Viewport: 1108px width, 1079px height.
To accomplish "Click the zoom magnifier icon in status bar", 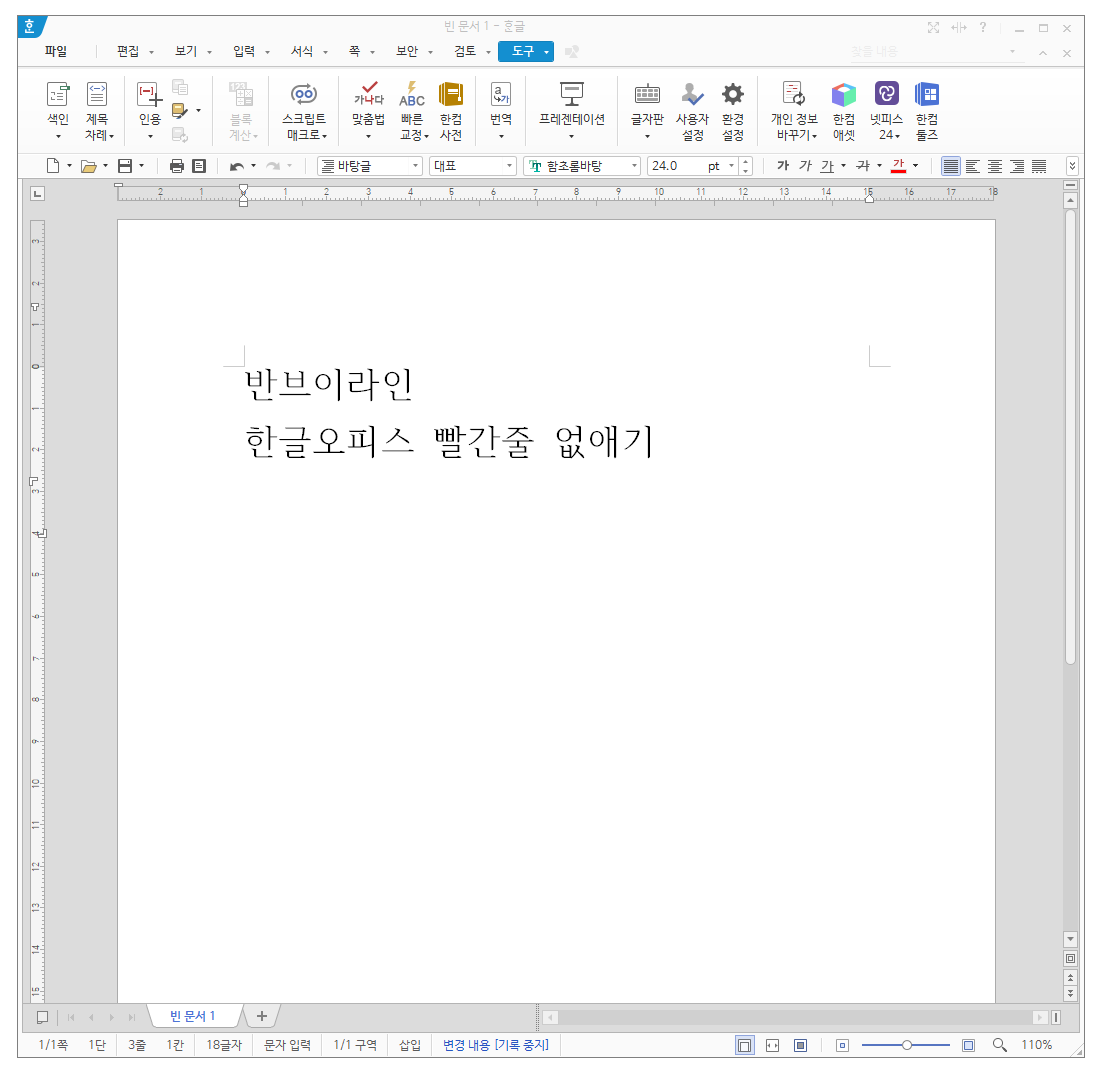I will pos(999,1044).
